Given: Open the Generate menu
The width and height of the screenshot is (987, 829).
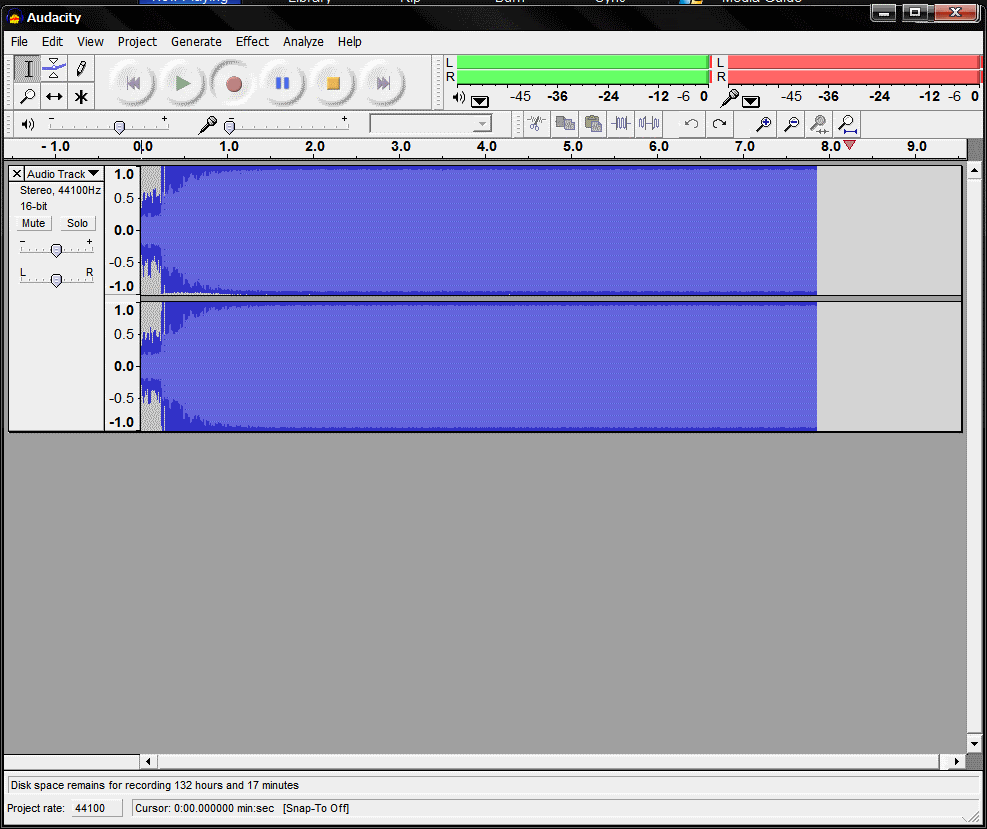Looking at the screenshot, I should [196, 42].
